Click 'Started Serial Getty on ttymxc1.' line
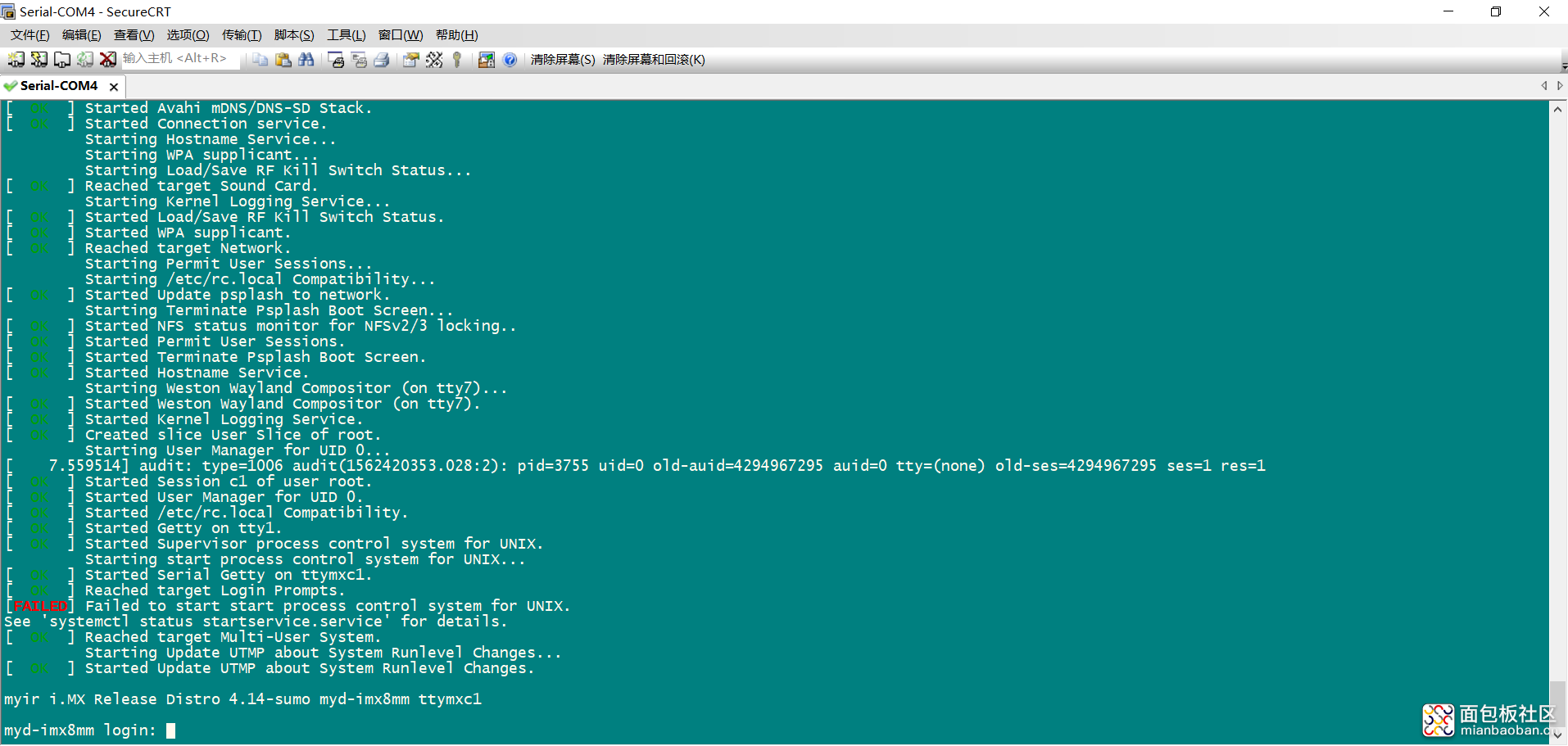Viewport: 1568px width, 746px height. [x=229, y=576]
